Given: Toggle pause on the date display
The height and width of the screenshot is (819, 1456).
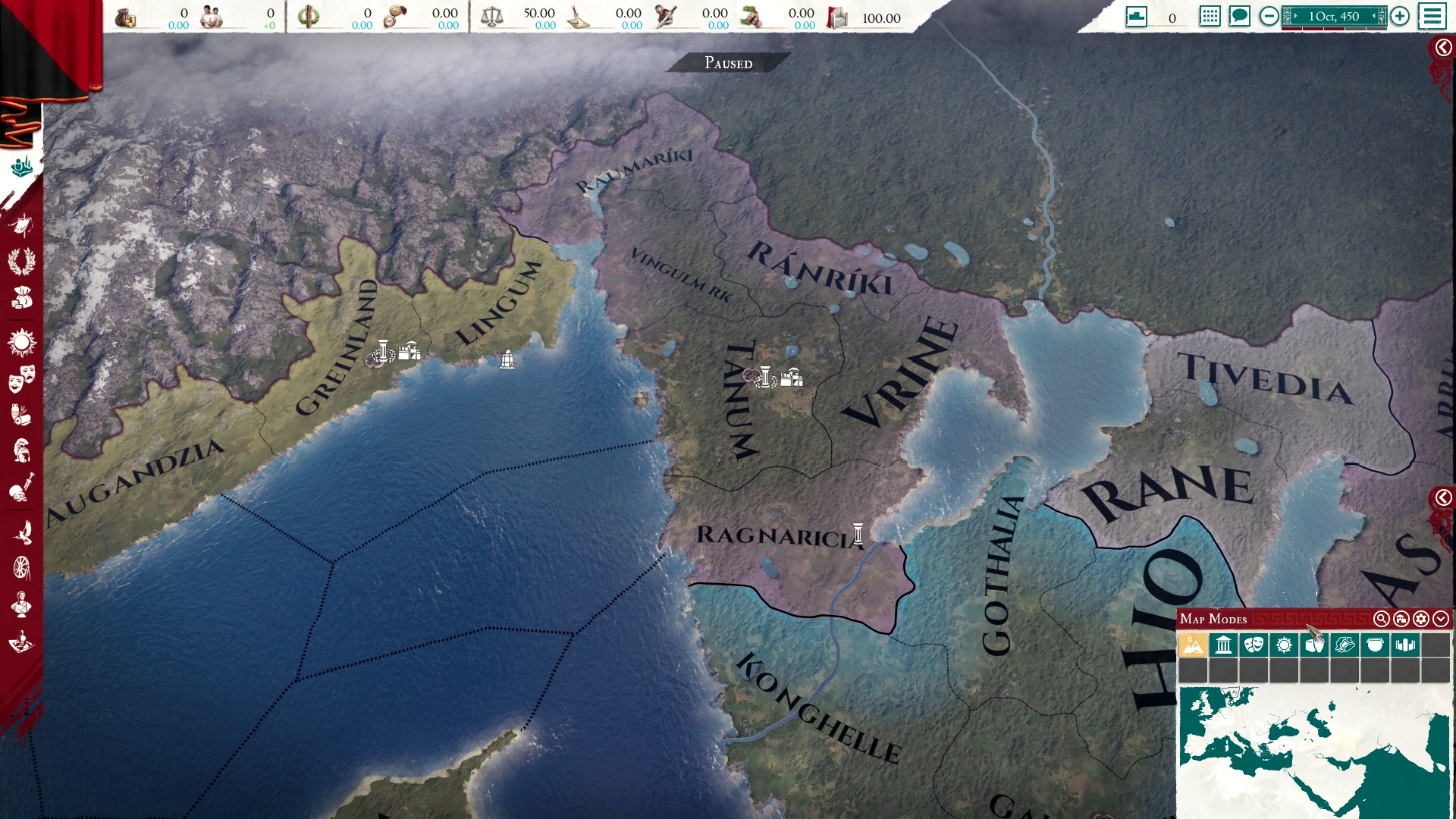Looking at the screenshot, I should 1334,16.
